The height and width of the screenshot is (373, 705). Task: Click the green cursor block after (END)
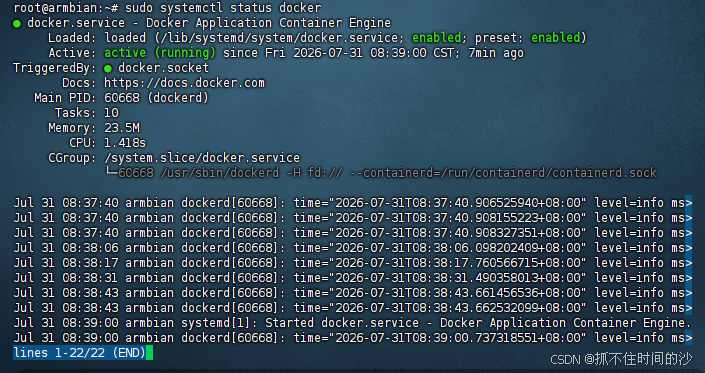(x=149, y=353)
